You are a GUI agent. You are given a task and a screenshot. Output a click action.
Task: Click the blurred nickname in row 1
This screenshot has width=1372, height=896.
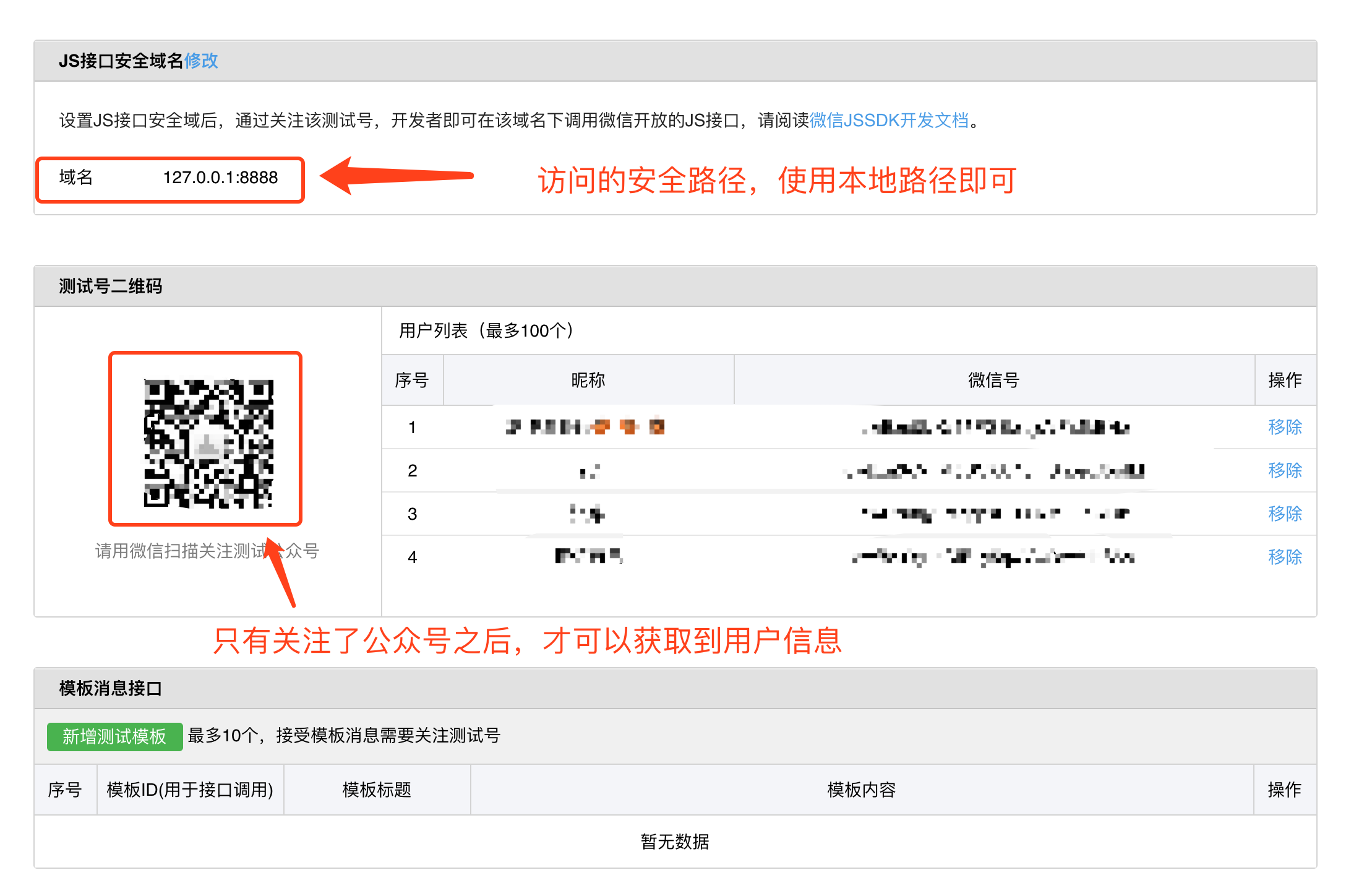(x=585, y=427)
